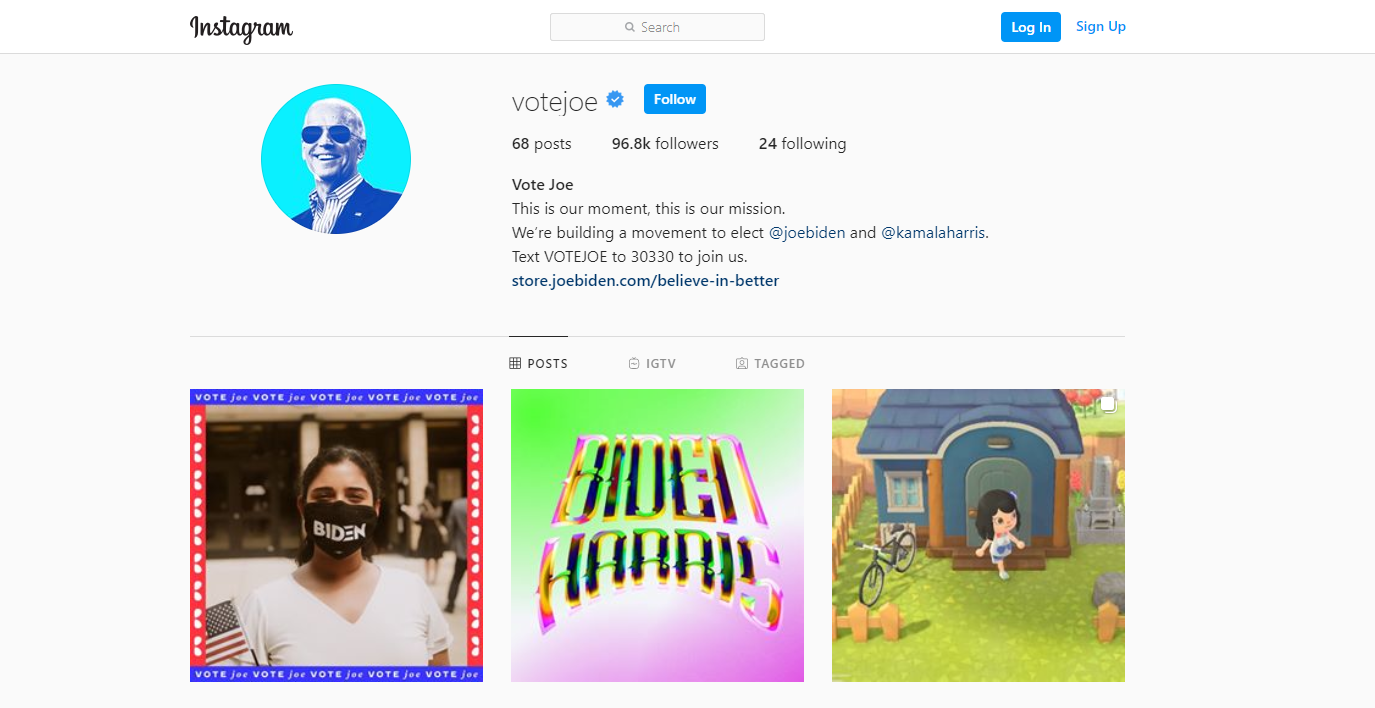Viewport: 1375px width, 708px height.
Task: Open the rainbow Biden Harris post
Action: [657, 535]
